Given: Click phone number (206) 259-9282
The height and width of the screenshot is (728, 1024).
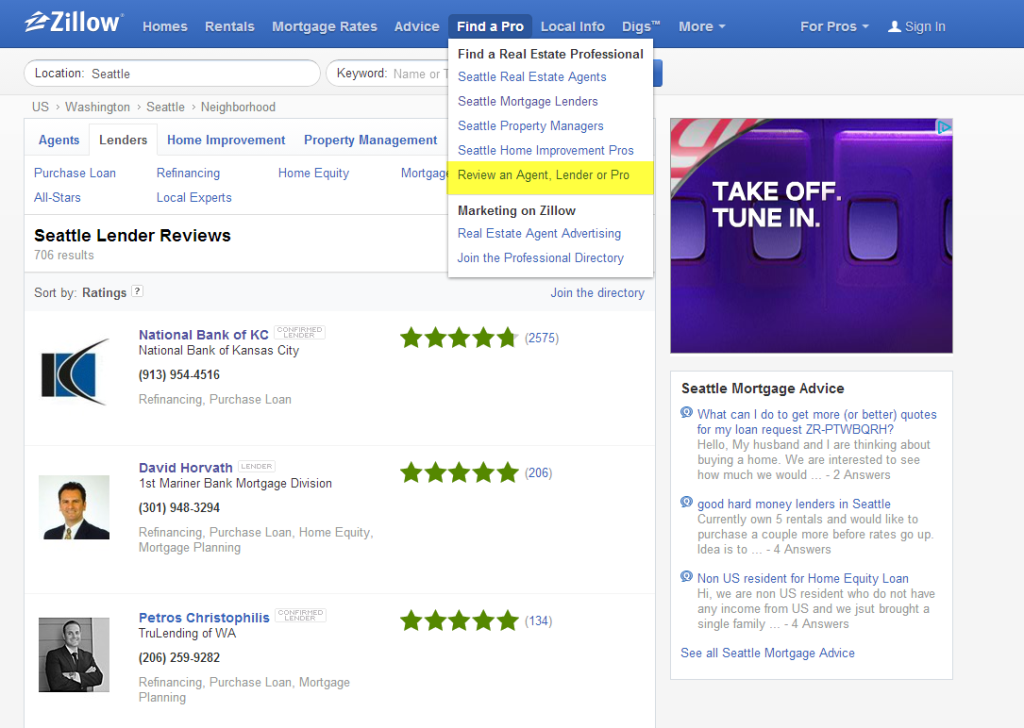Looking at the screenshot, I should pyautogui.click(x=179, y=657).
